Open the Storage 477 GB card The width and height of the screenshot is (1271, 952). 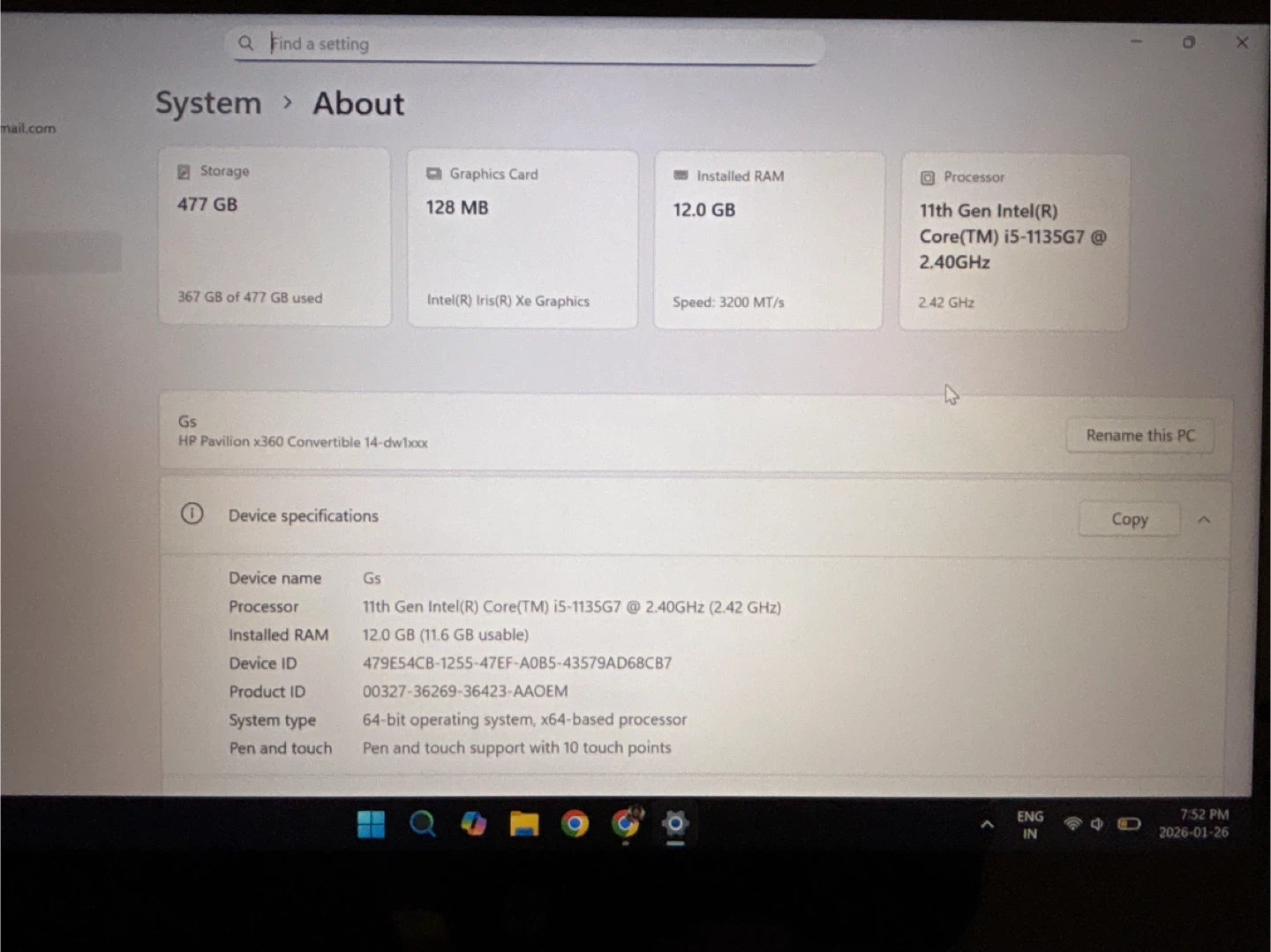point(275,236)
